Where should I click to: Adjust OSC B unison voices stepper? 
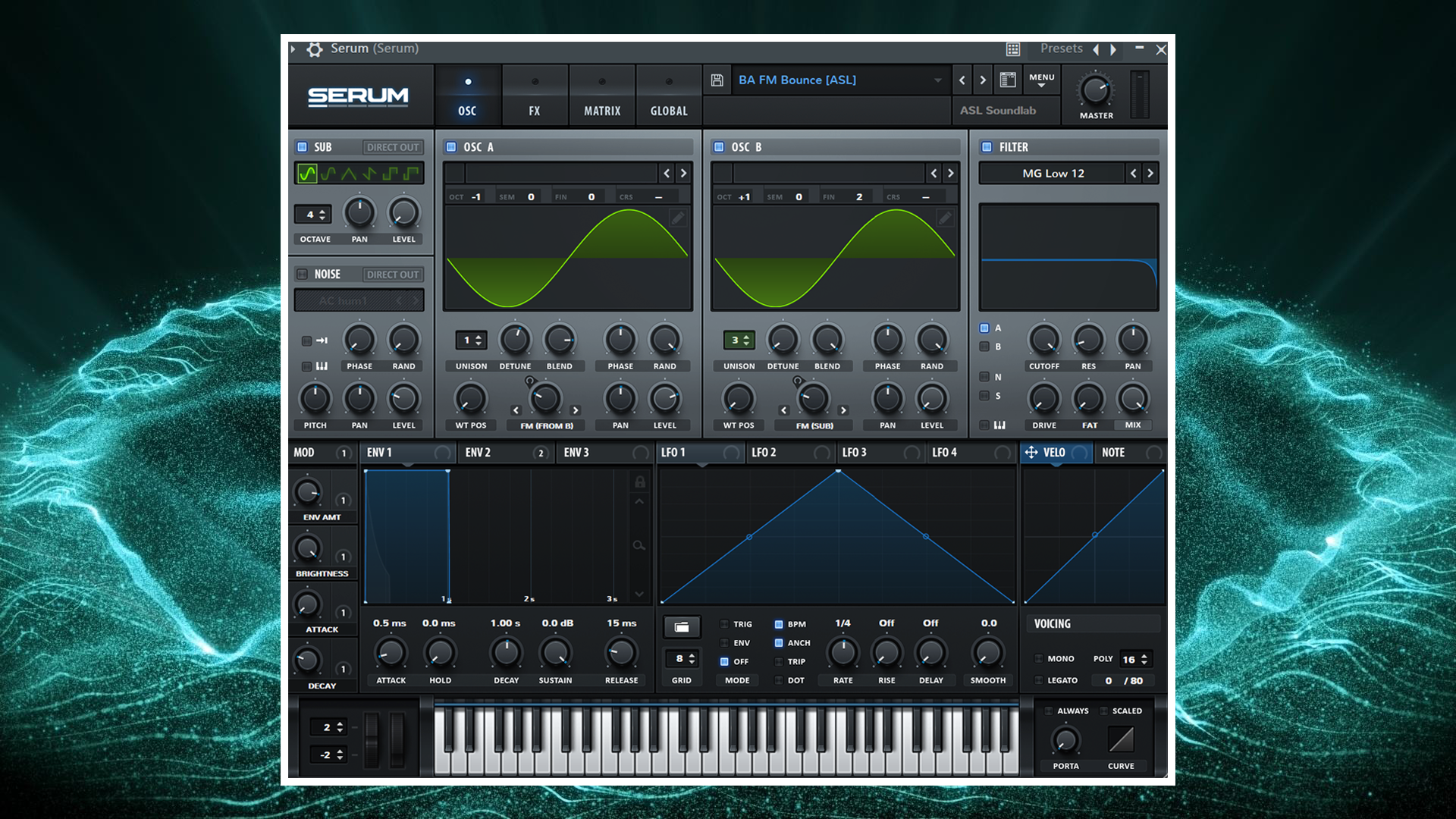pyautogui.click(x=739, y=340)
